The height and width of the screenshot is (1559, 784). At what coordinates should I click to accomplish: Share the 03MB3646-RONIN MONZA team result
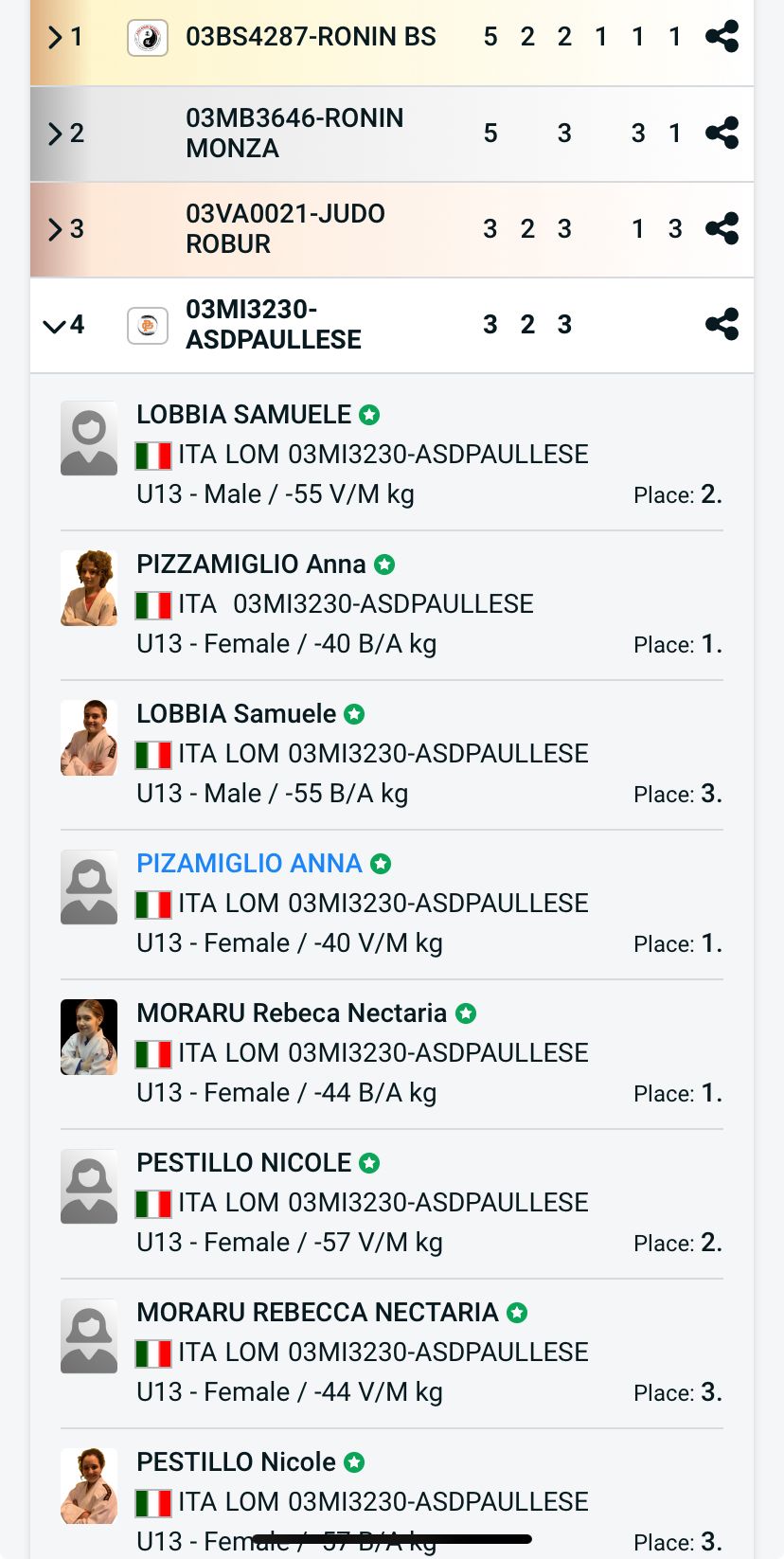pyautogui.click(x=722, y=133)
